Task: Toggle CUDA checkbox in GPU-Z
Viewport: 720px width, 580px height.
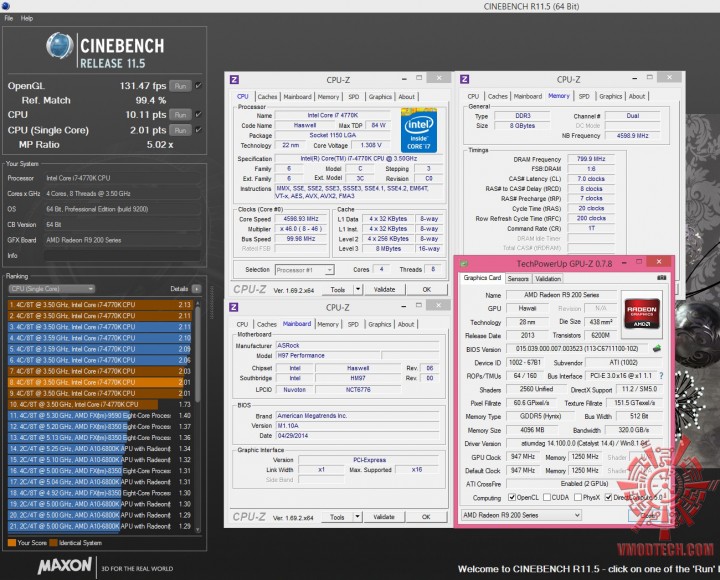Action: pos(547,497)
